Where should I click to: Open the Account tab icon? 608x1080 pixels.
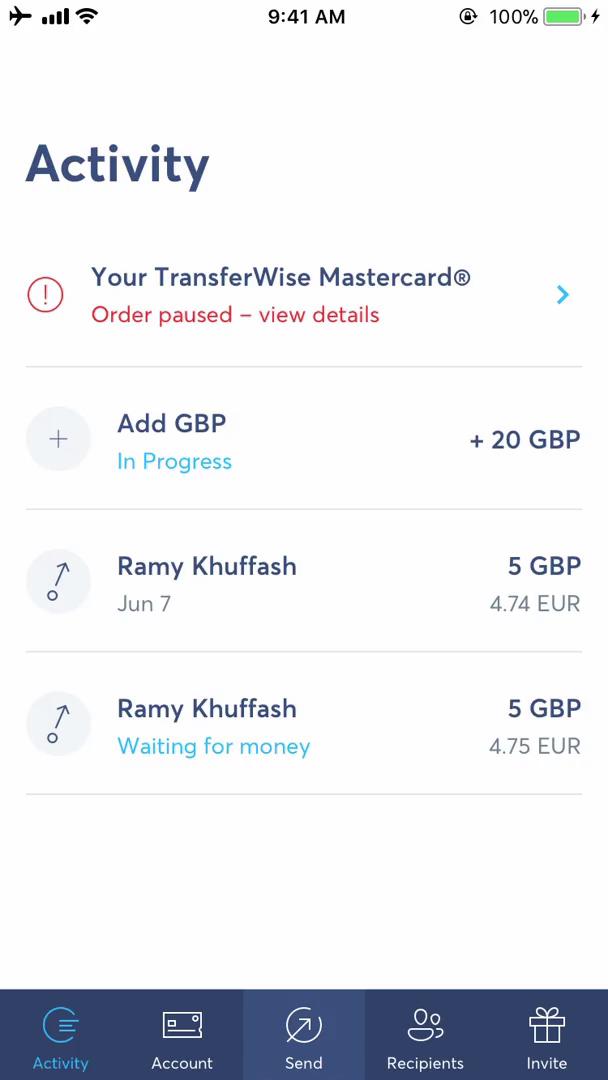182,1022
